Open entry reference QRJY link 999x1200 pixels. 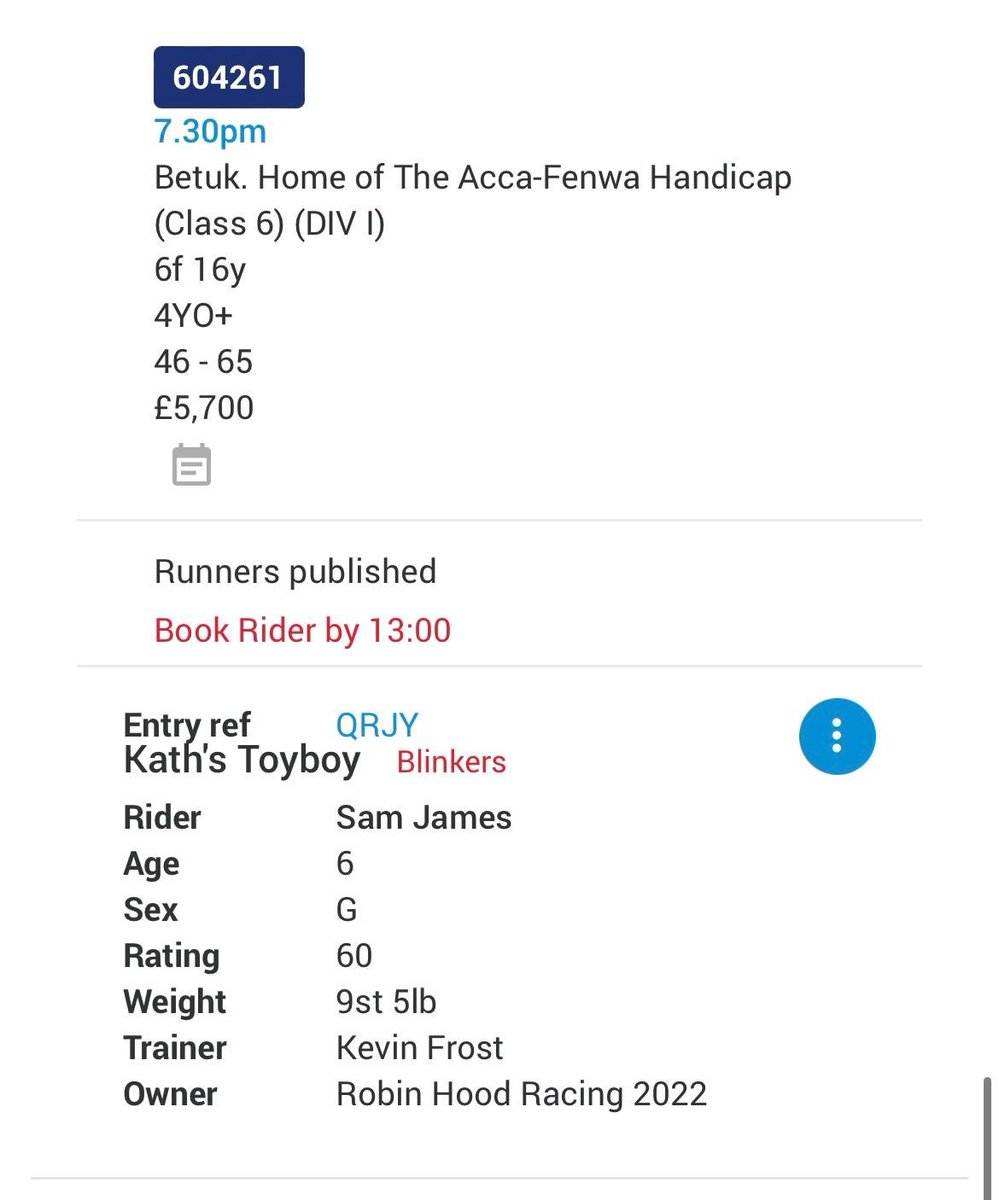377,725
